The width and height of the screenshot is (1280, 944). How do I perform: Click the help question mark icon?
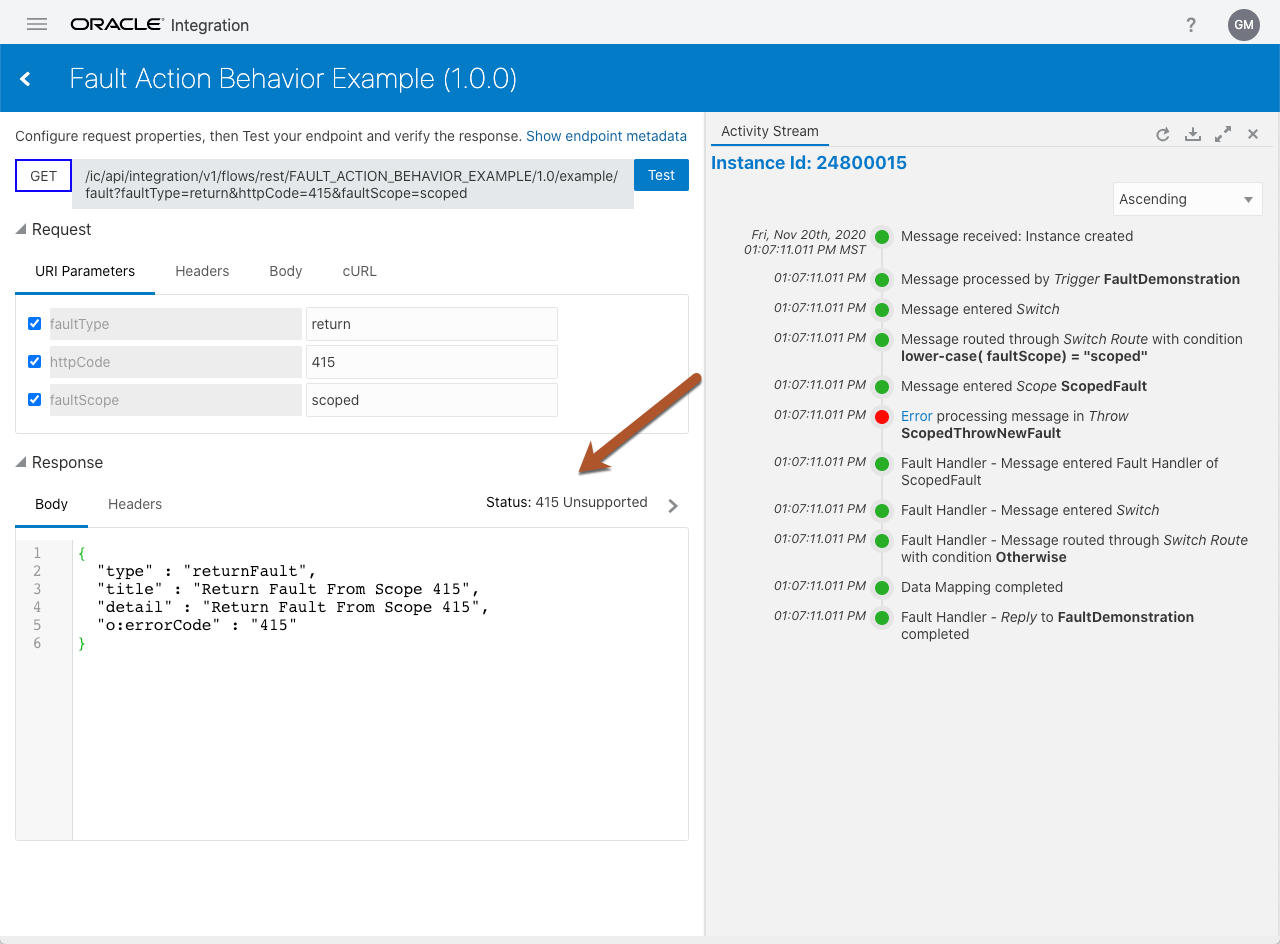1191,25
